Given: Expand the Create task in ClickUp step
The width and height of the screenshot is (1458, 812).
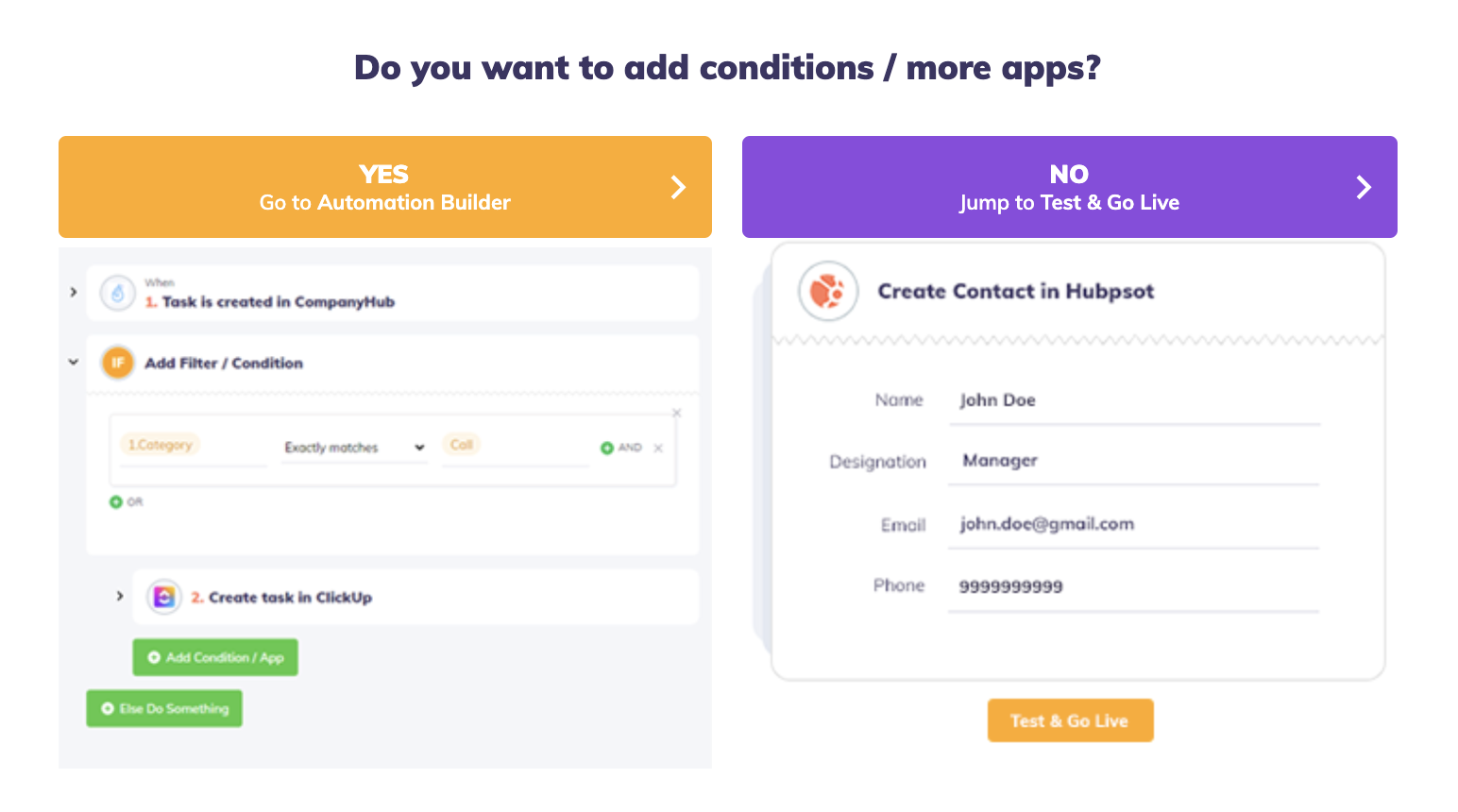Looking at the screenshot, I should point(120,597).
